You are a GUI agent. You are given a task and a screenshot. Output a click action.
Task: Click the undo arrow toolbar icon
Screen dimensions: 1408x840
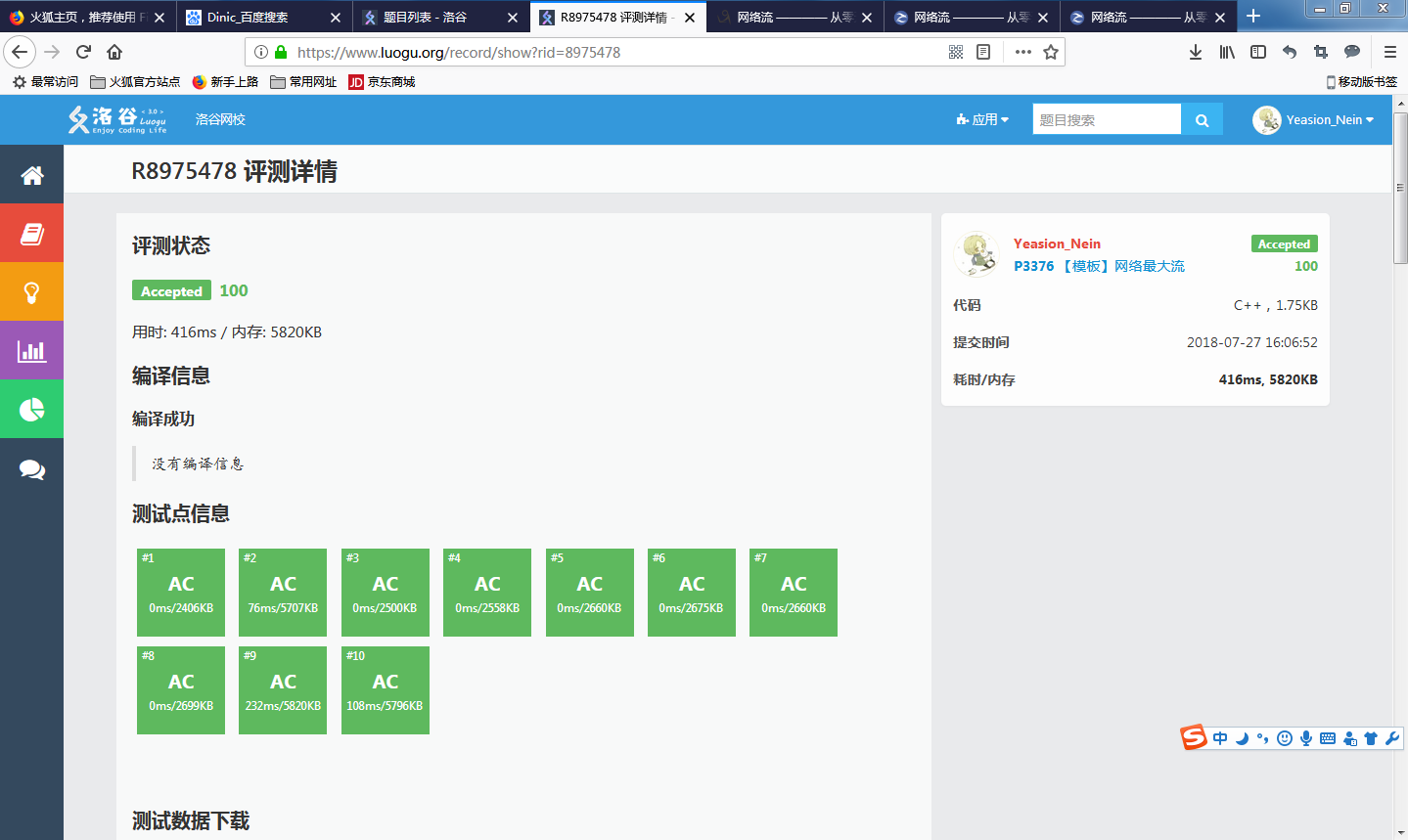point(1290,52)
